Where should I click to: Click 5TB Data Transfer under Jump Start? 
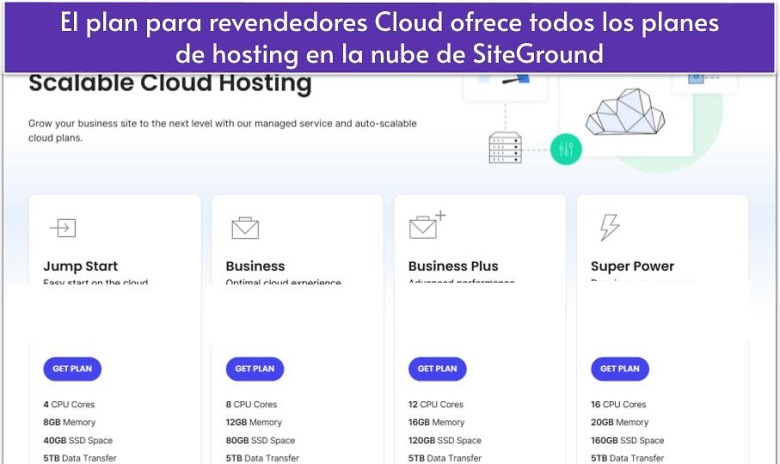[80, 458]
